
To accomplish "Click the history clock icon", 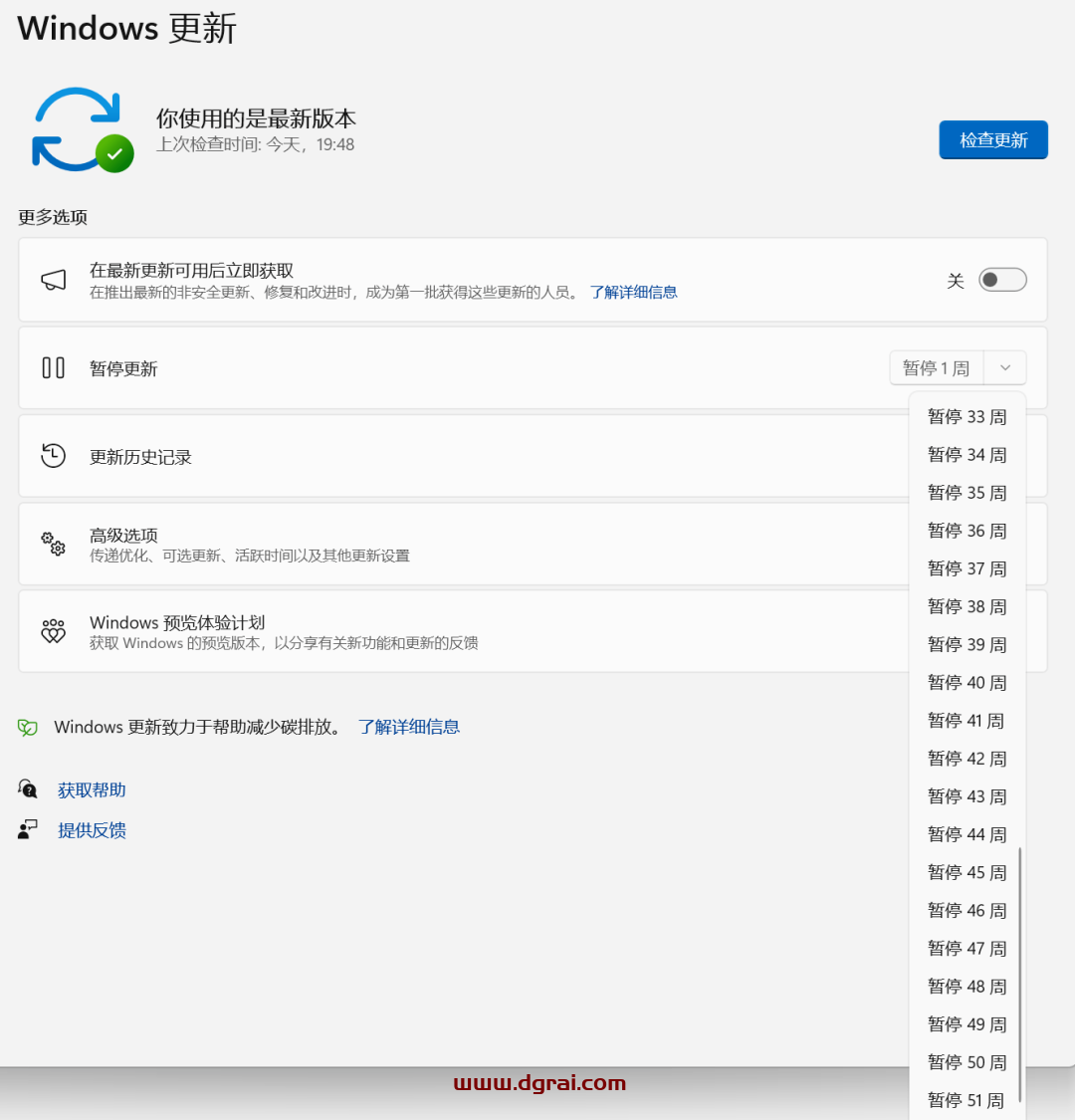I will pyautogui.click(x=54, y=456).
